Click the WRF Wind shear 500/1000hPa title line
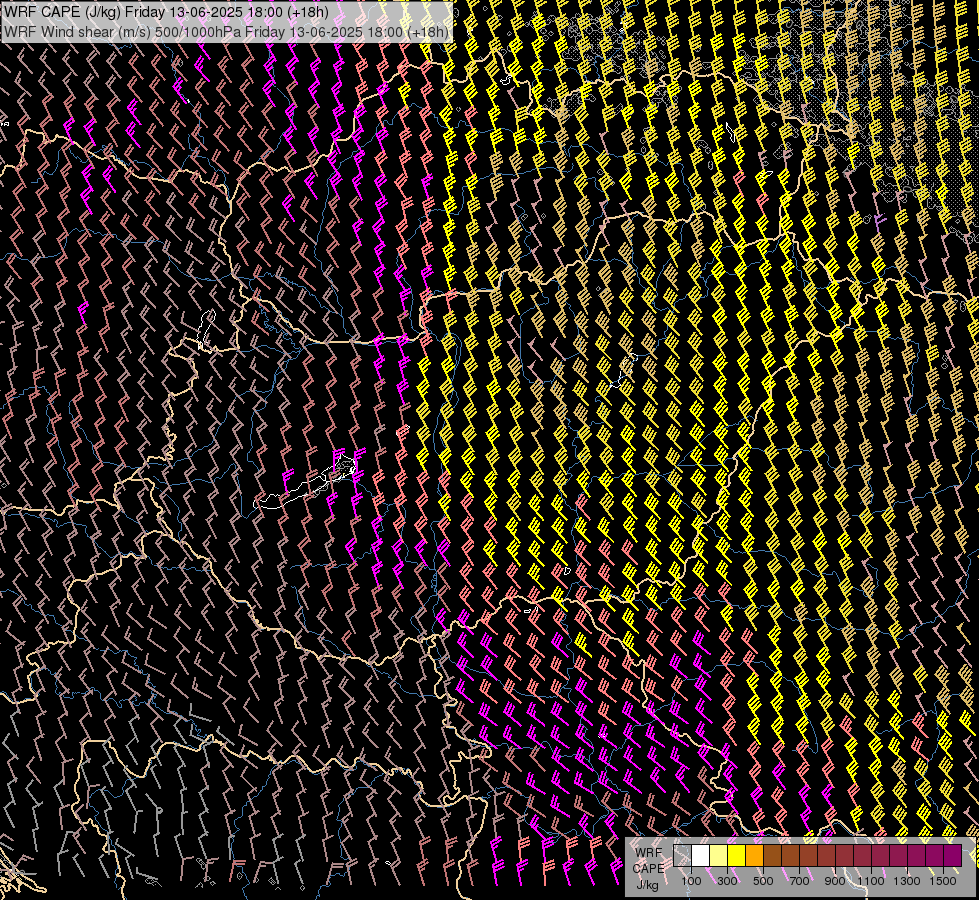This screenshot has height=900, width=979. (226, 32)
